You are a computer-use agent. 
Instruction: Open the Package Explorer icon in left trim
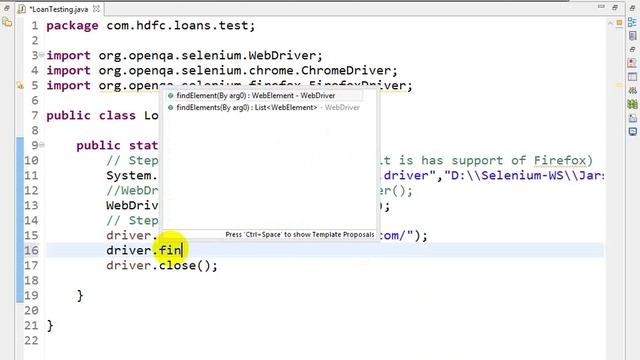point(7,23)
